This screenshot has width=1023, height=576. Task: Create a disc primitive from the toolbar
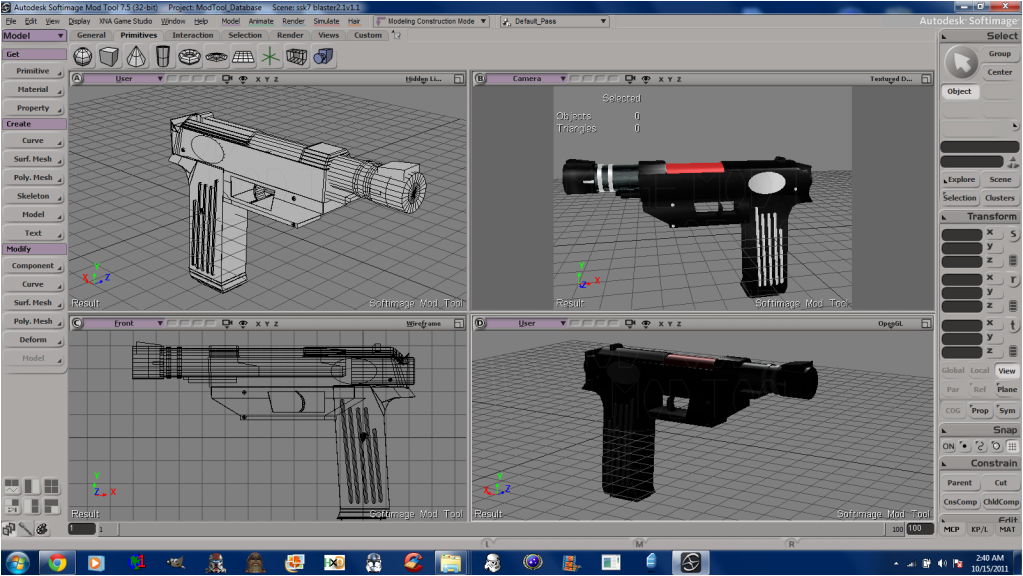coord(217,57)
